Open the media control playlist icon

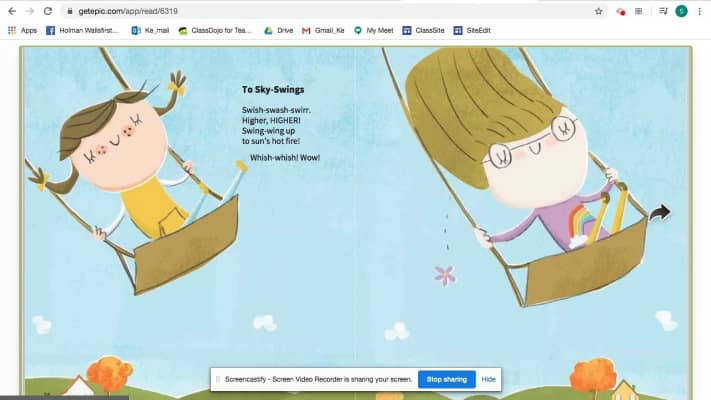coord(662,11)
